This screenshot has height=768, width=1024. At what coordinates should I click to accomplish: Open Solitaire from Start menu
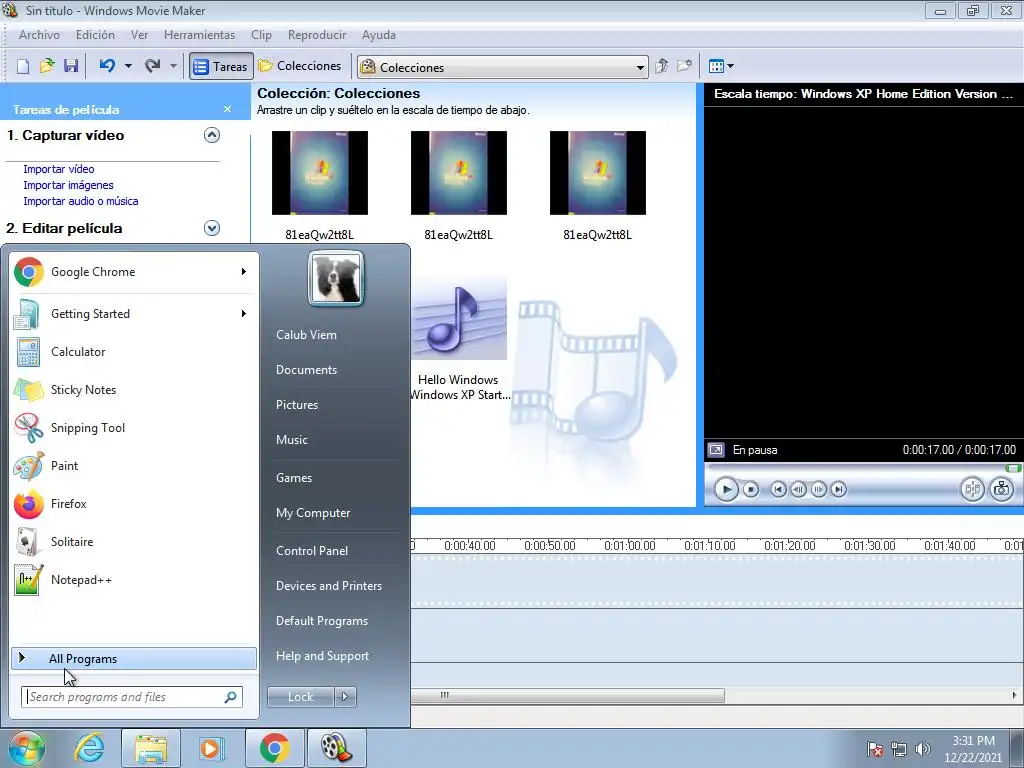[134, 542]
